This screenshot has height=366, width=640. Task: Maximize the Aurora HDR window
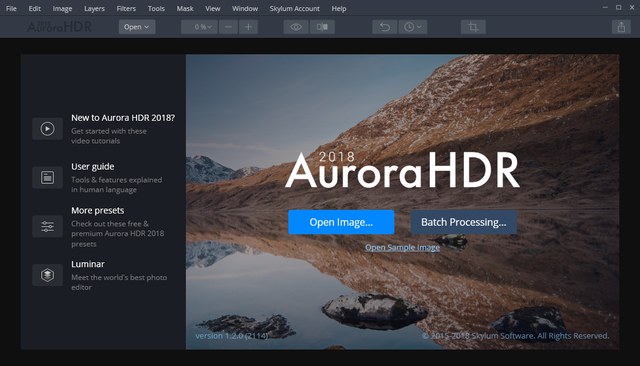point(618,7)
